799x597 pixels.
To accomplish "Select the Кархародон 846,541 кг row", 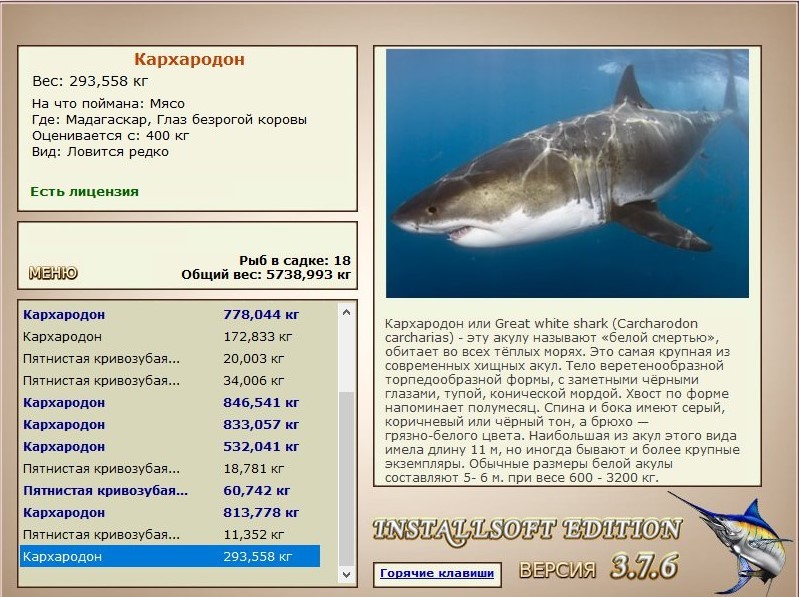I will click(170, 402).
